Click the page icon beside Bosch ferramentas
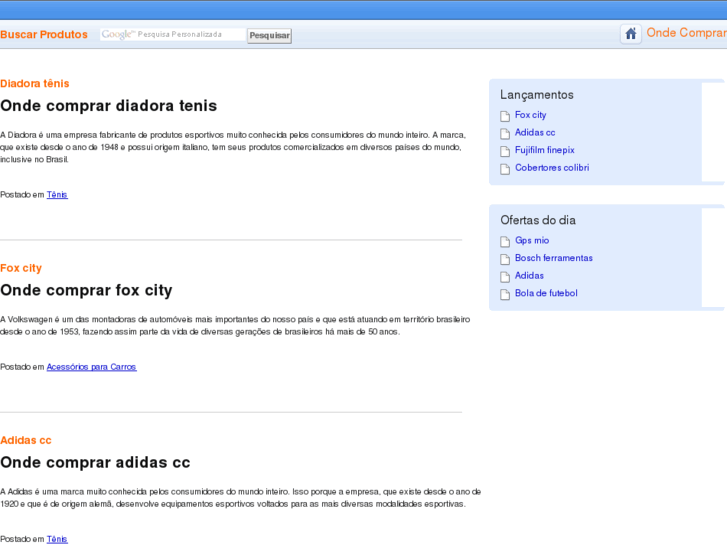 (505, 259)
